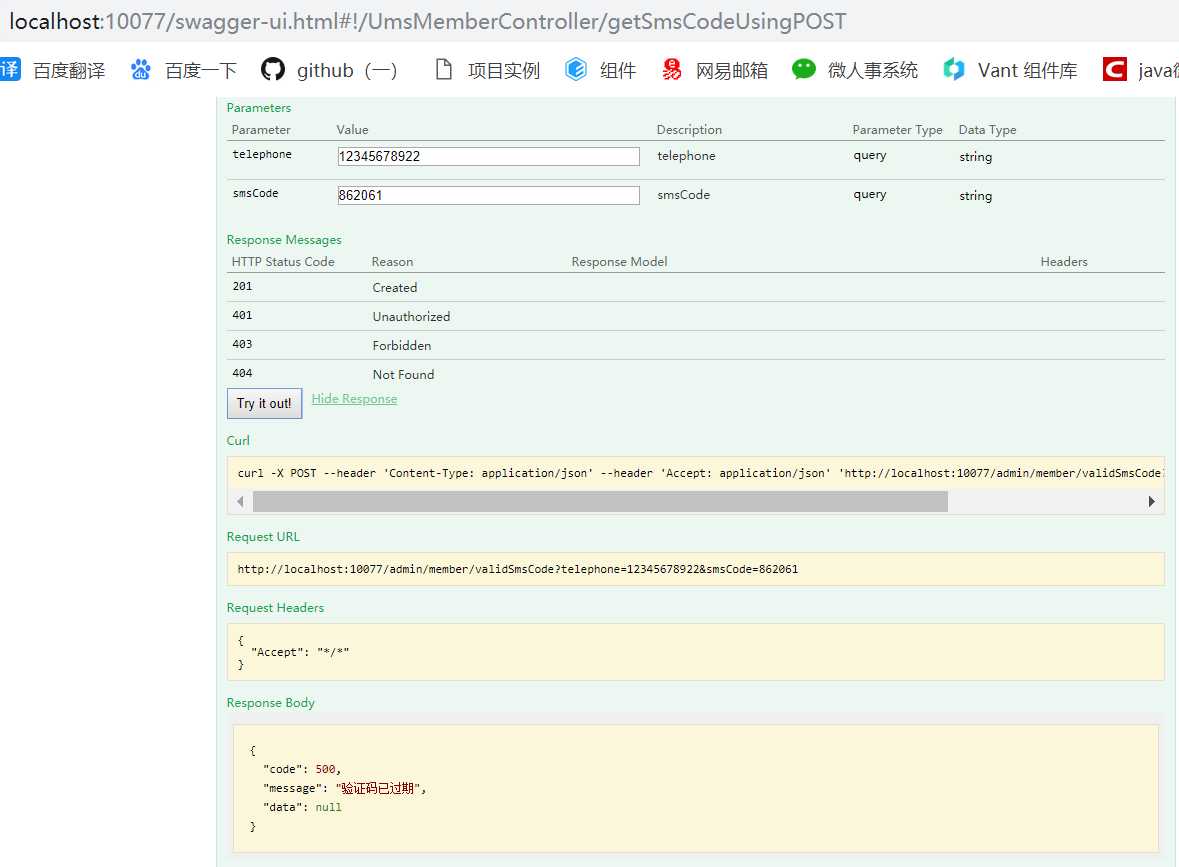The image size is (1179, 867).
Task: Open the 项目实例 bookmark label
Action: [504, 71]
